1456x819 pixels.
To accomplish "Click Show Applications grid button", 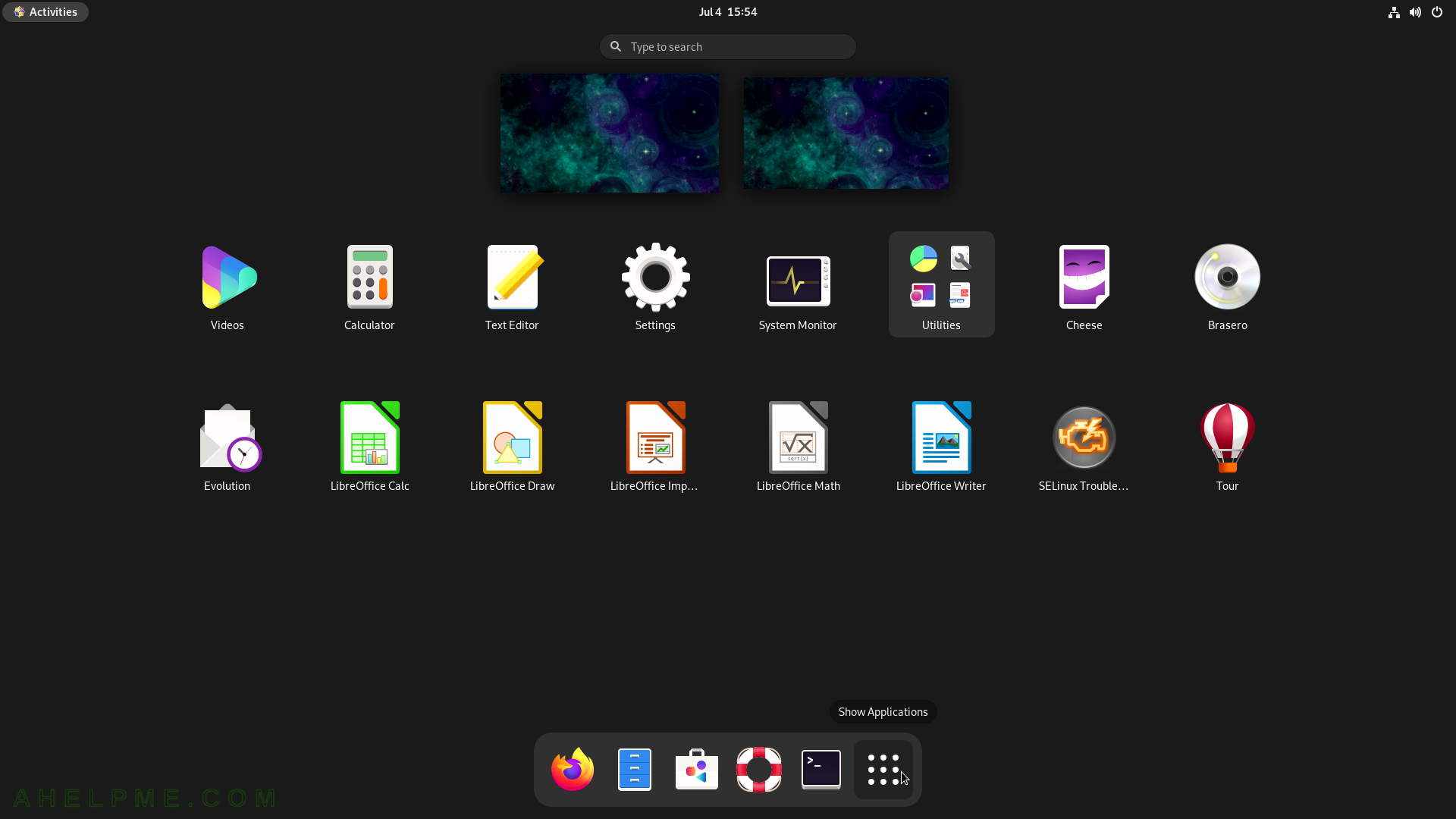I will pos(883,769).
